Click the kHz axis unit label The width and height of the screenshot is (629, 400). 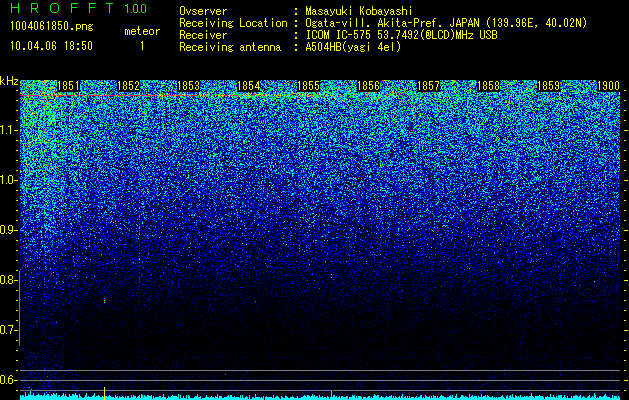(x=9, y=81)
